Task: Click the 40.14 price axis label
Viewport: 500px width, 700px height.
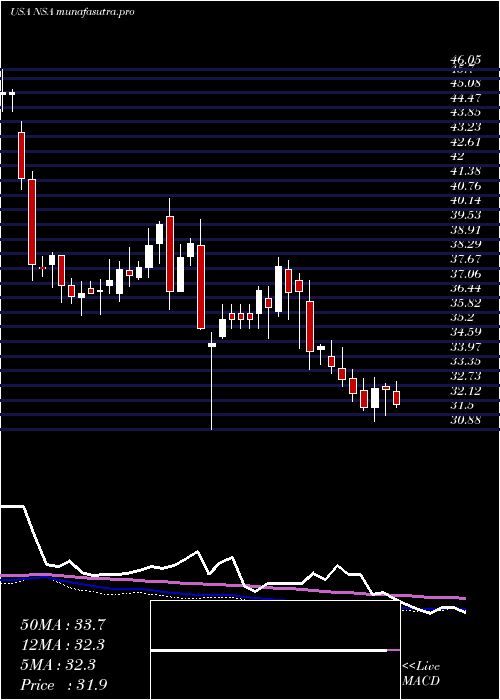Action: [465, 200]
